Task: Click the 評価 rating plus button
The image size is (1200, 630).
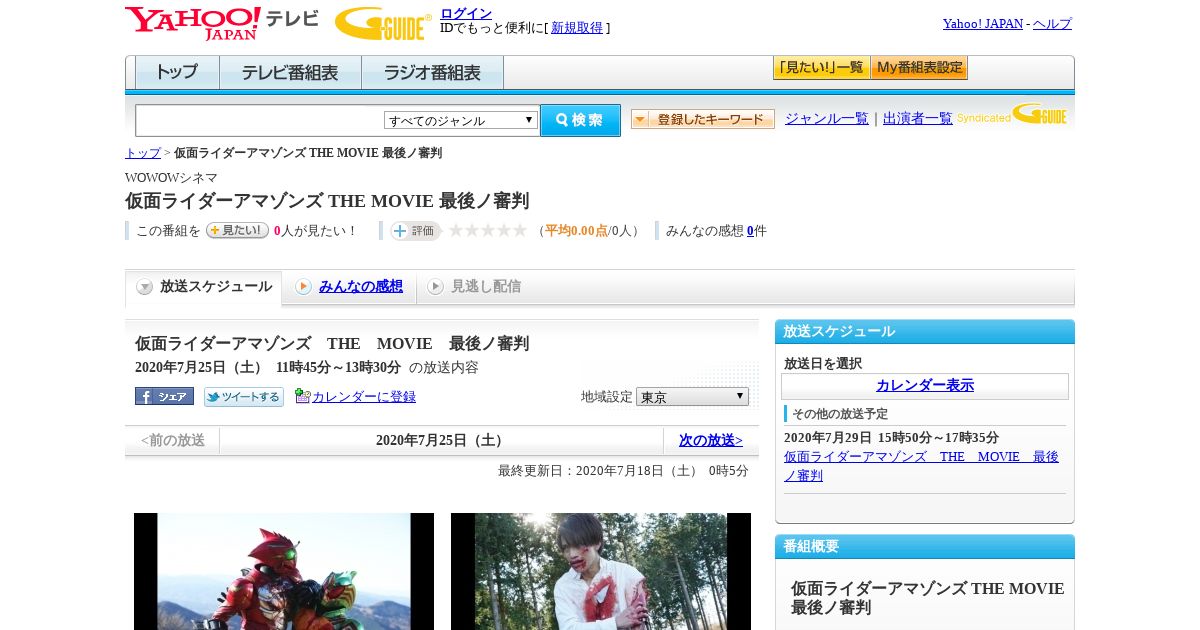Action: click(415, 231)
